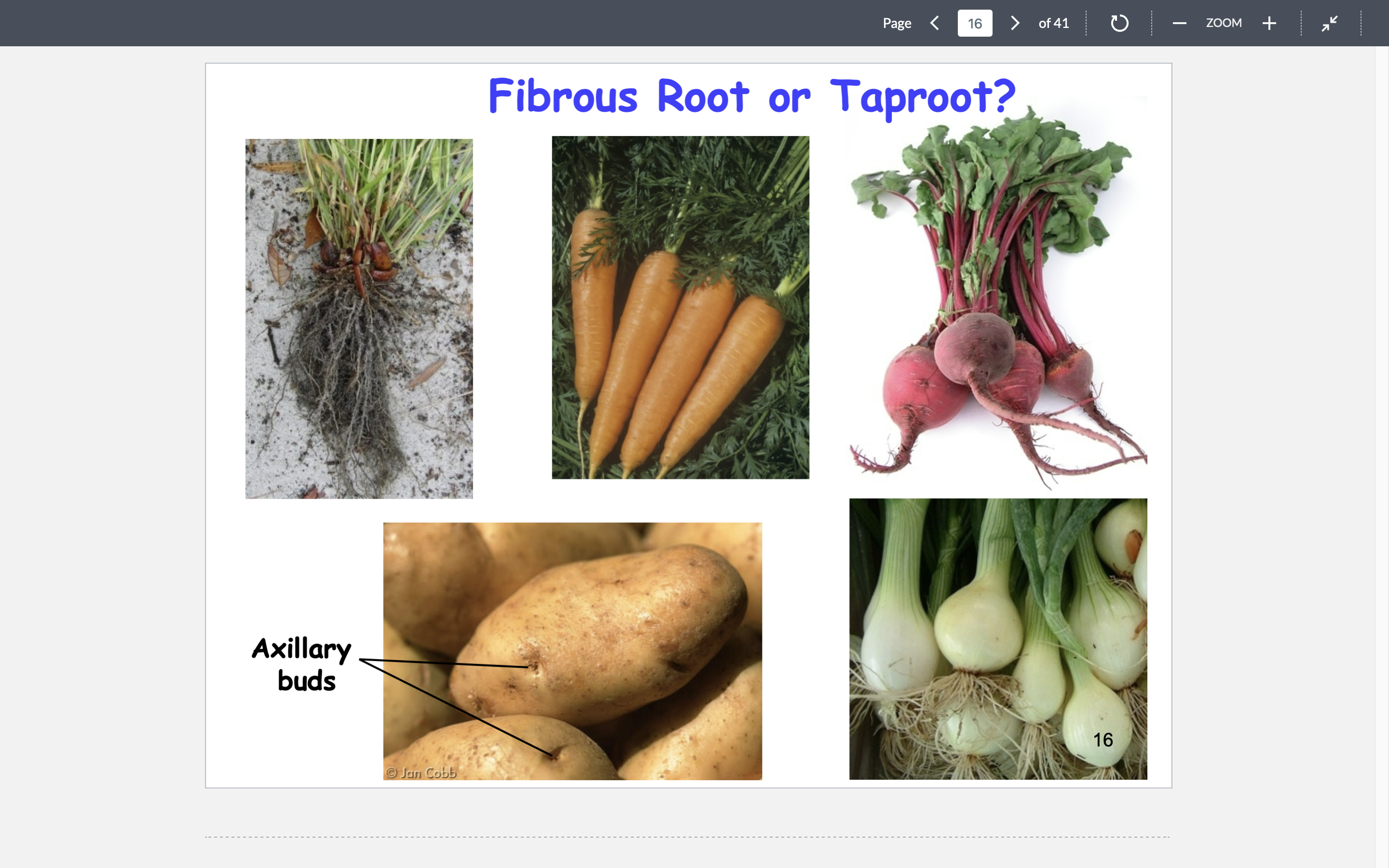This screenshot has width=1389, height=868.
Task: Zoom out with the minus icon
Action: [1179, 23]
